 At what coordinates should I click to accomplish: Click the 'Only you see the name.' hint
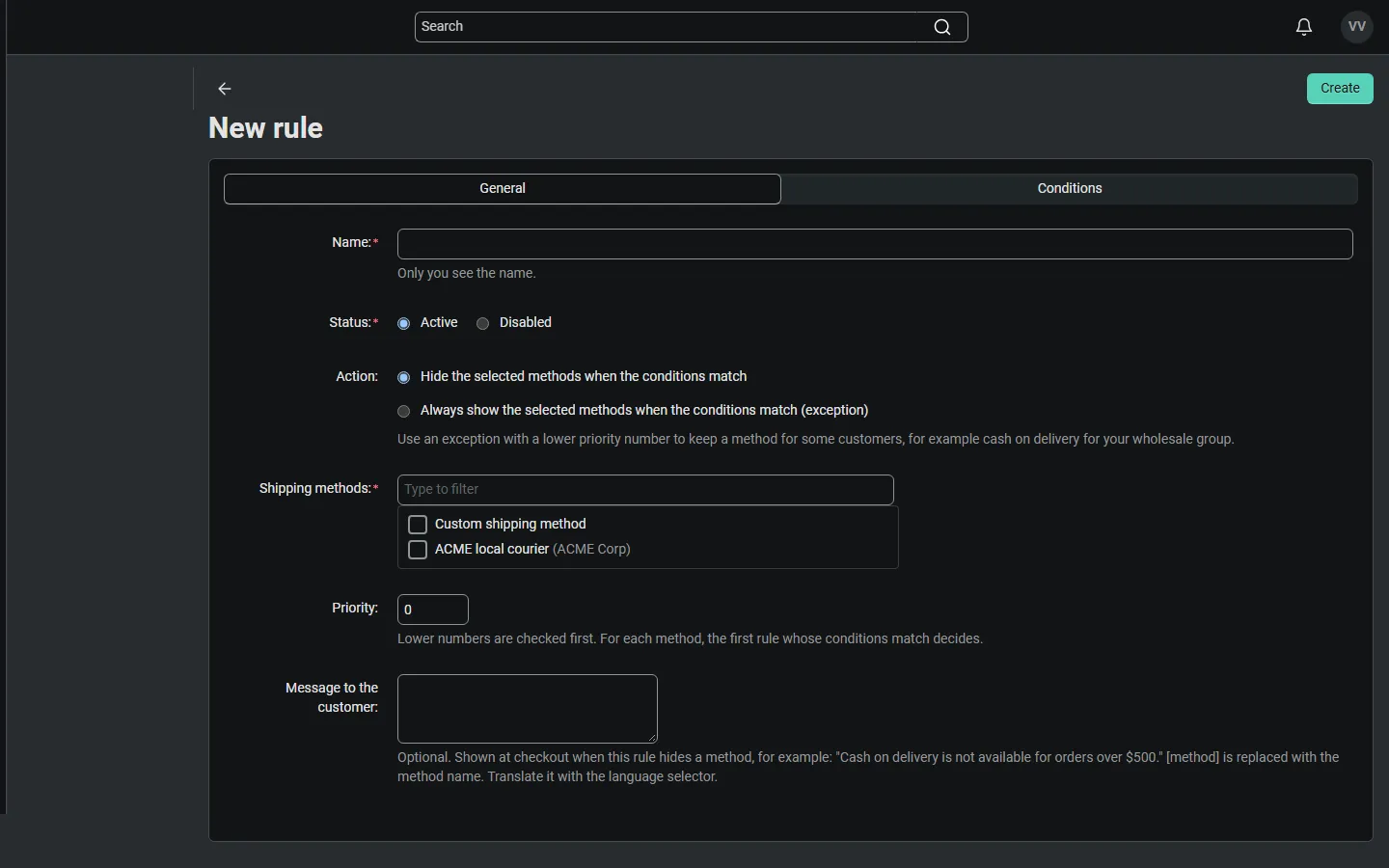click(x=467, y=274)
